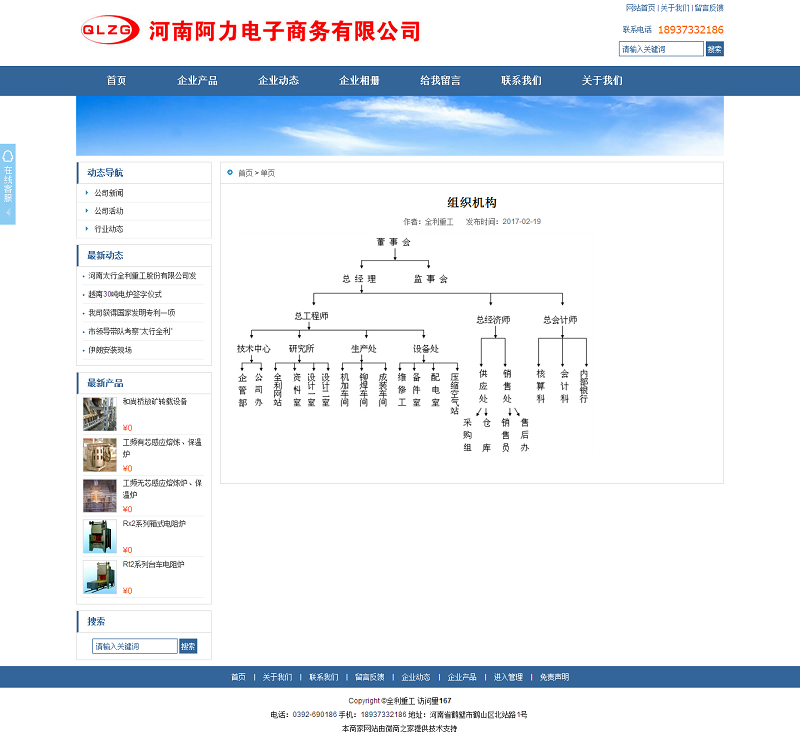This screenshot has width=800, height=747.
Task: Open the 工频有芯感应熔炼 furnace product image
Action: tap(99, 454)
